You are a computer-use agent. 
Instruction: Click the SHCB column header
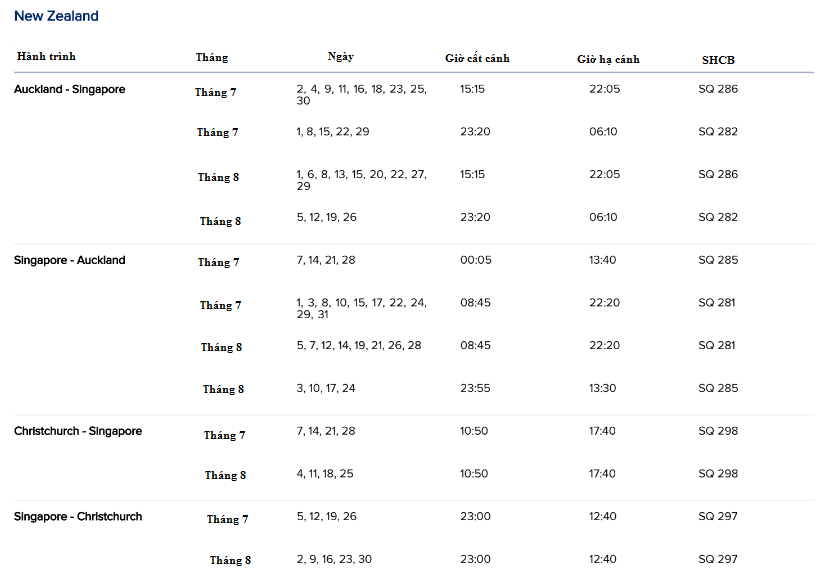coord(718,60)
